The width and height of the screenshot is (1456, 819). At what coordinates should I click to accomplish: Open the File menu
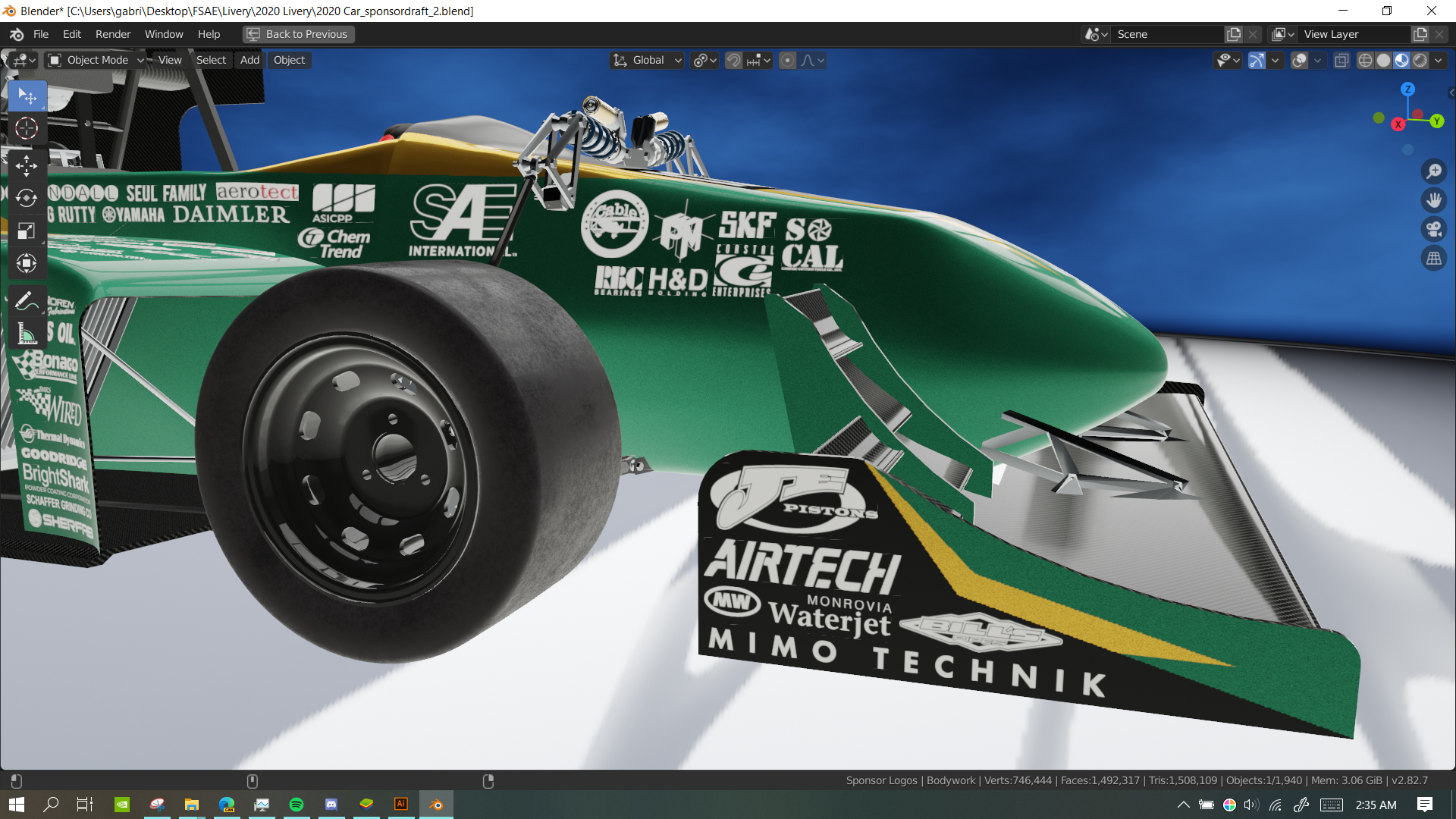point(41,34)
